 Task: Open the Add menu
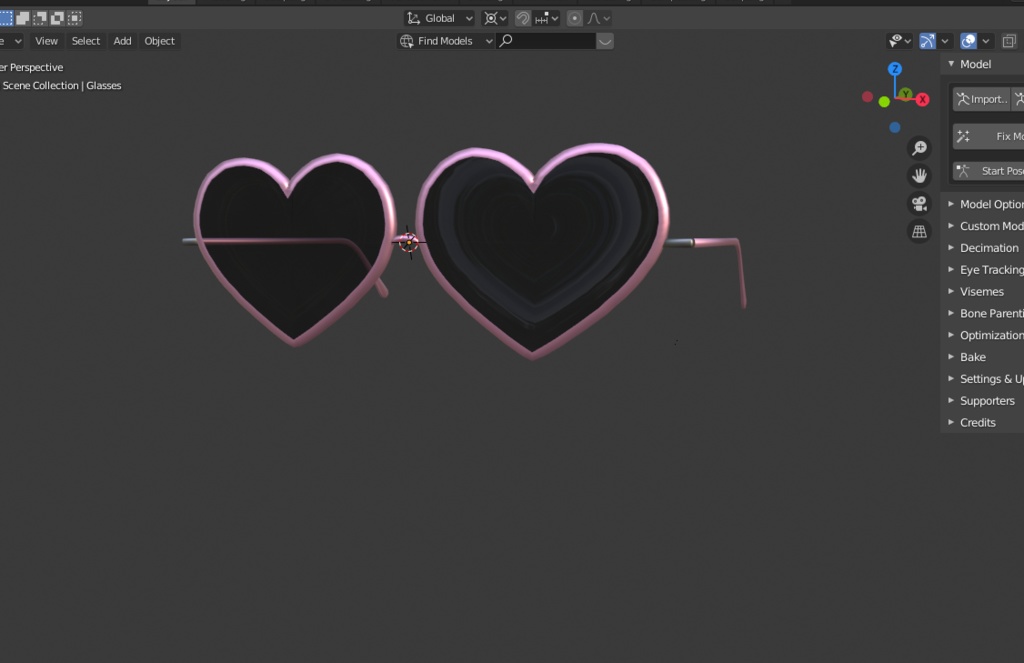point(122,41)
